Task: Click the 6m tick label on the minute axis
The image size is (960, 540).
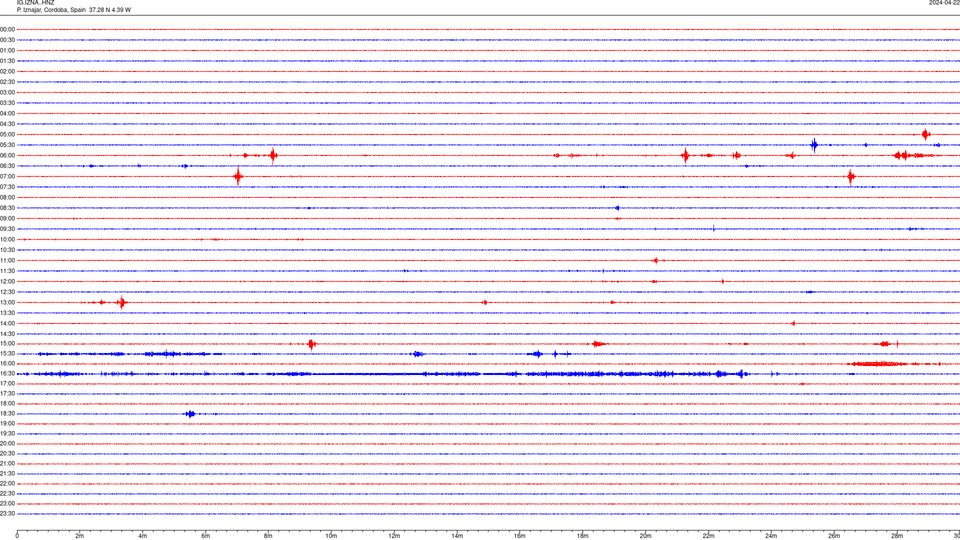Action: (206, 536)
